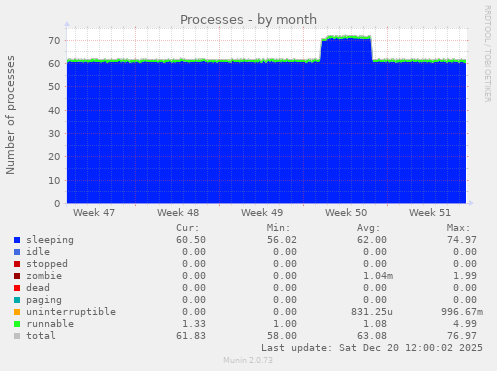497x371 pixels.
Task: Click the 'paging' legend label
Action: (x=44, y=300)
